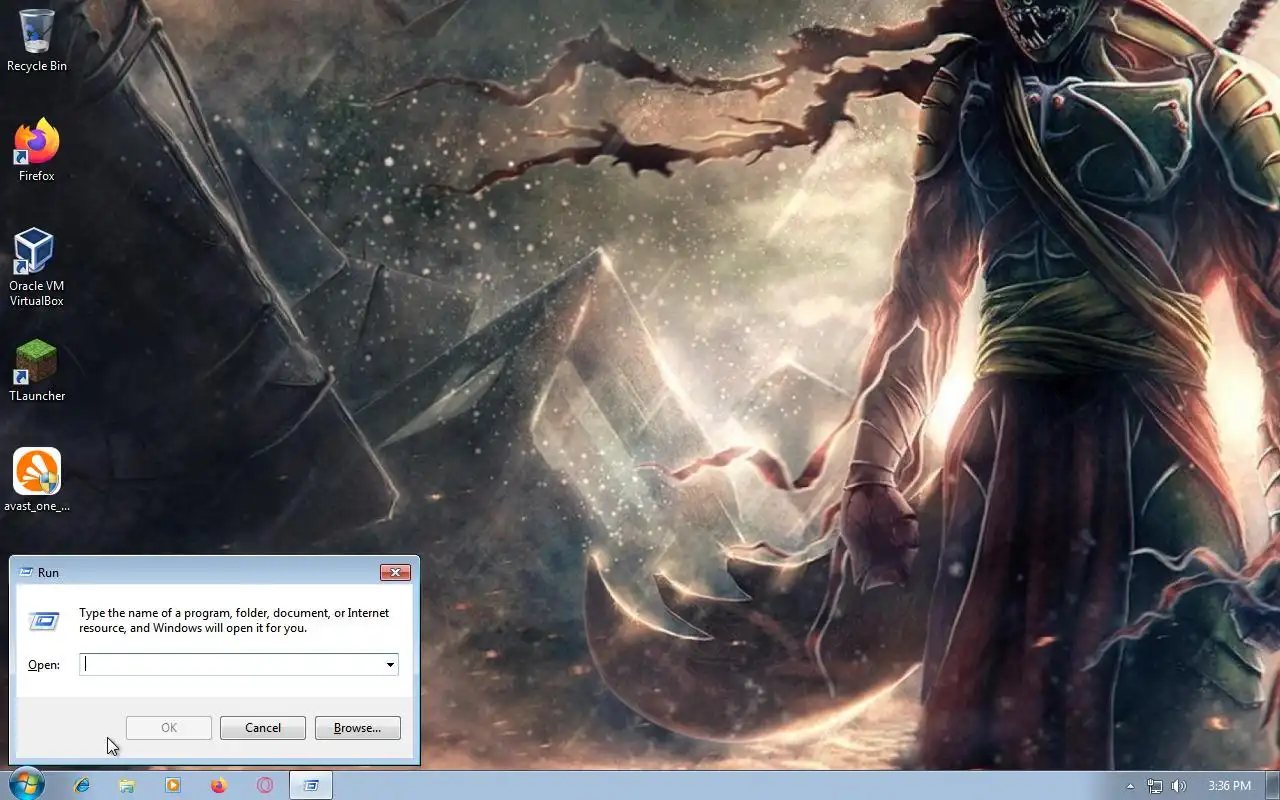Click the Run program icon beside the description

pyautogui.click(x=44, y=621)
